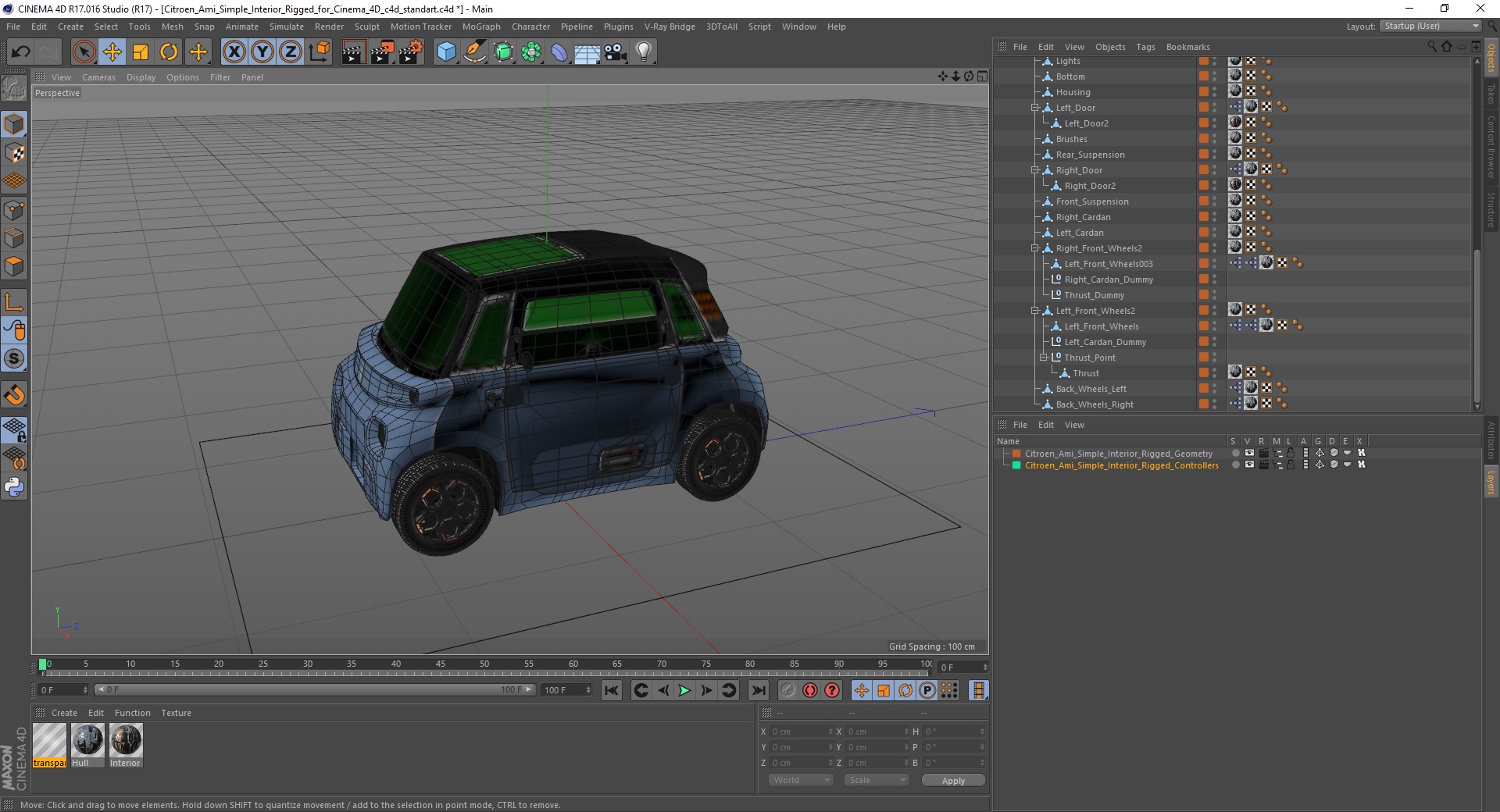Collapse Right_Front_Wheels2 tree node
Viewport: 1500px width, 812px height.
pos(1035,248)
